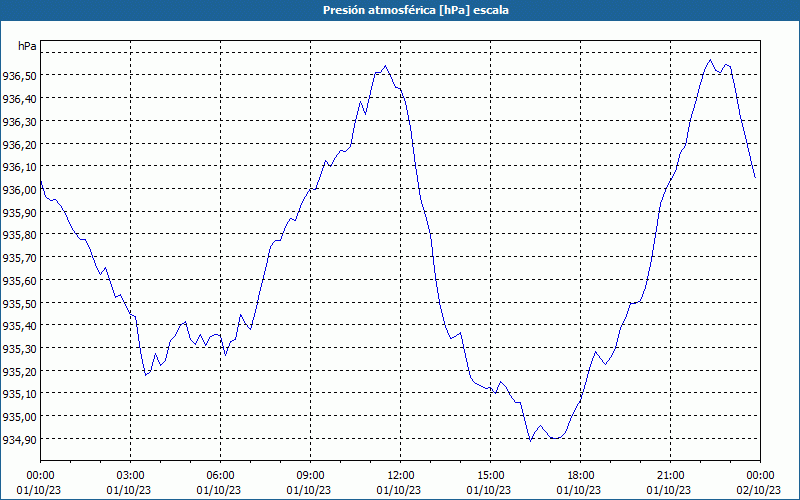Select the 935,20 axis value

click(x=19, y=371)
